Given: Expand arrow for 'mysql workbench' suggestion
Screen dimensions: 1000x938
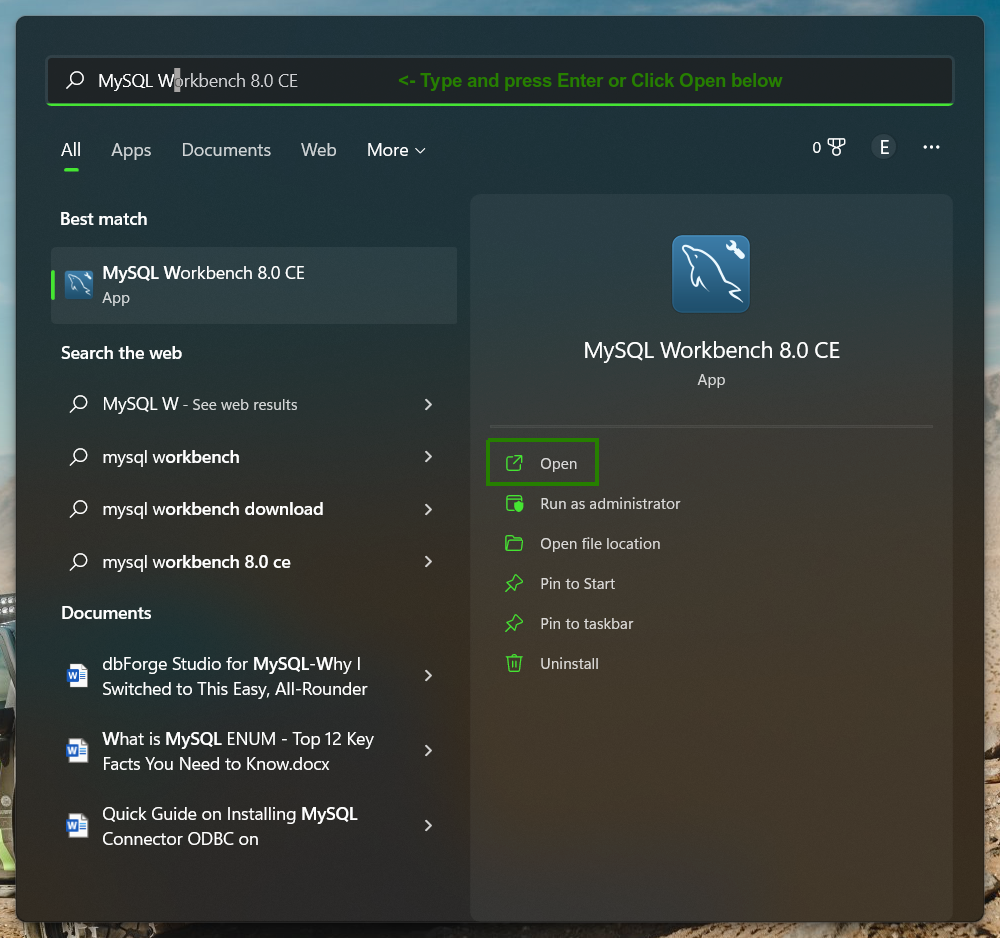Looking at the screenshot, I should (x=428, y=457).
